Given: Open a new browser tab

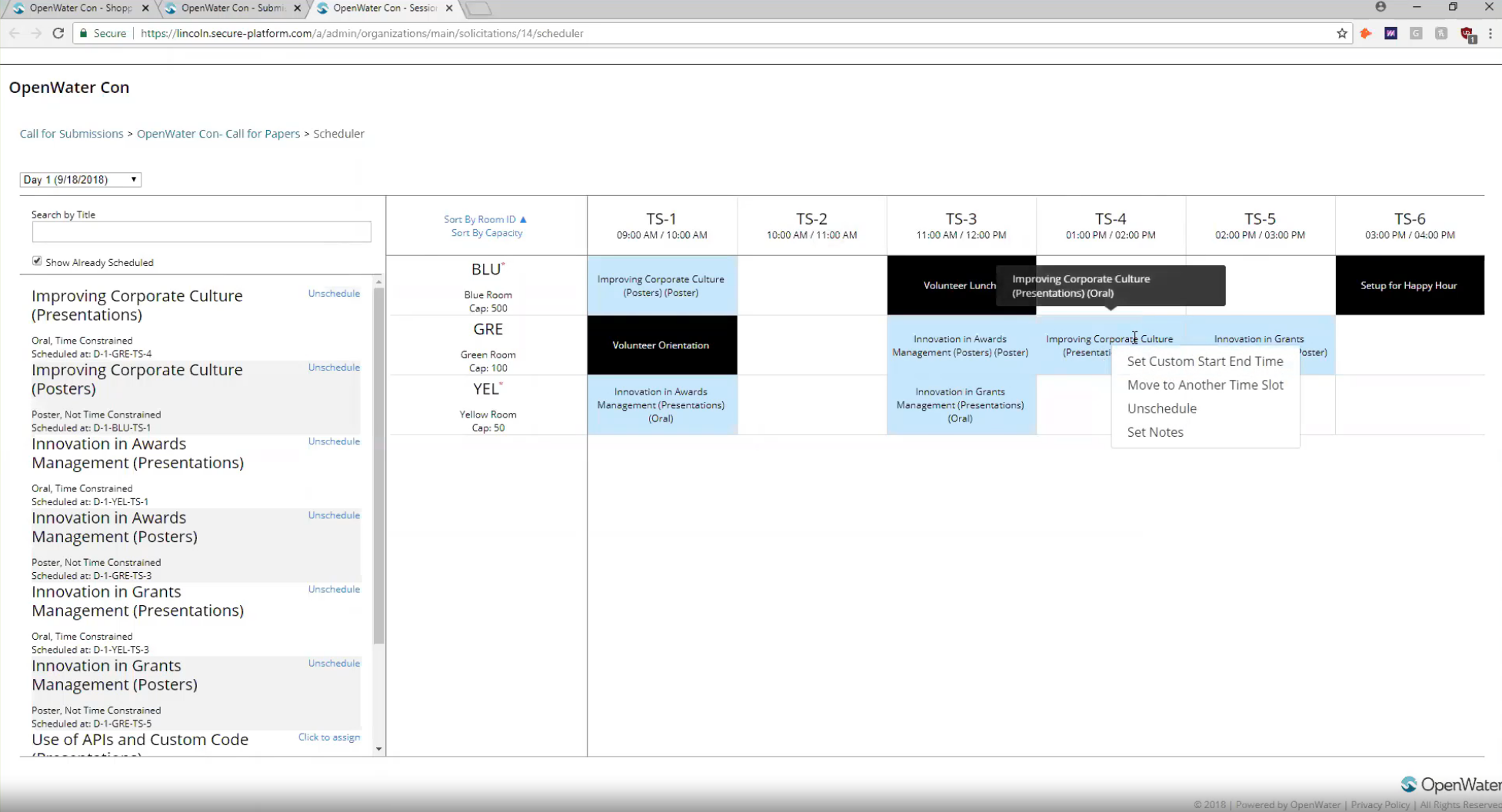Looking at the screenshot, I should (x=478, y=8).
